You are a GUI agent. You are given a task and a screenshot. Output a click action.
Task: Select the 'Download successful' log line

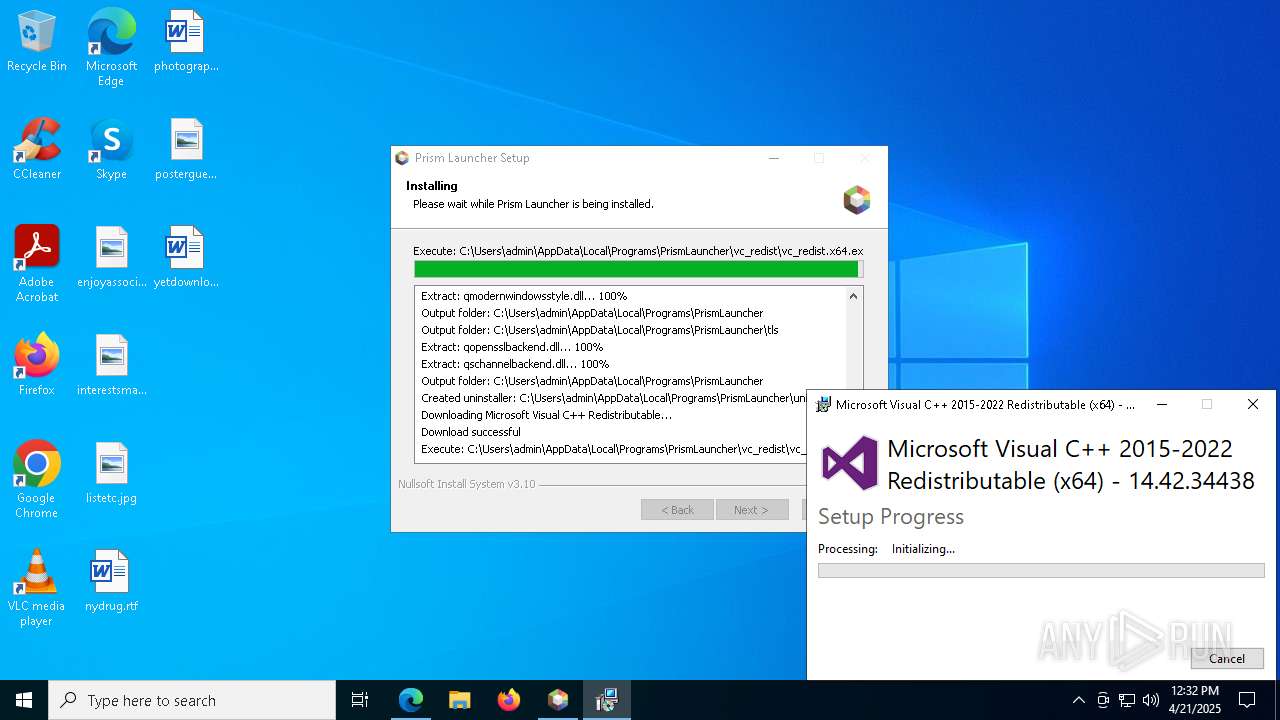tap(471, 432)
